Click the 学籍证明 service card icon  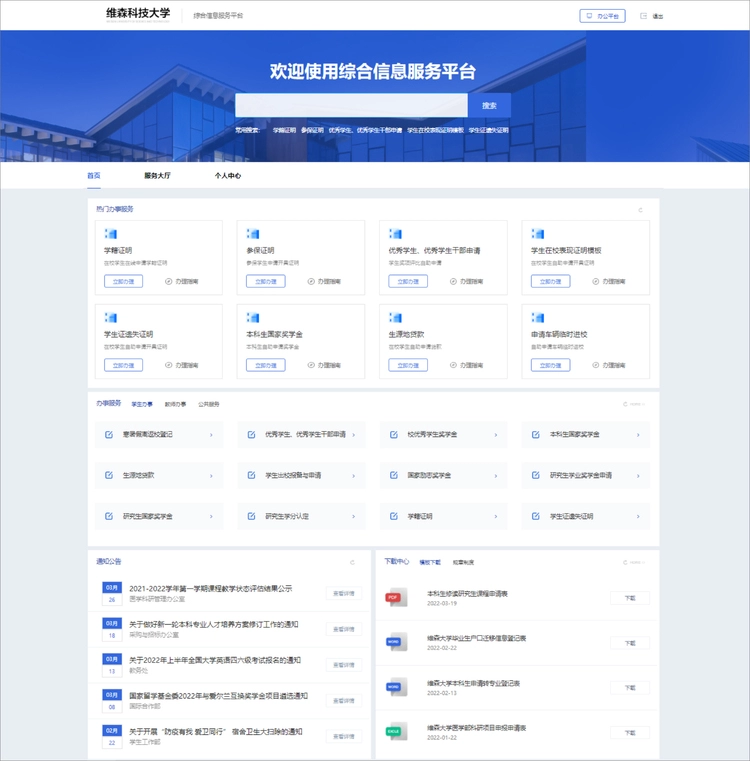coord(111,234)
